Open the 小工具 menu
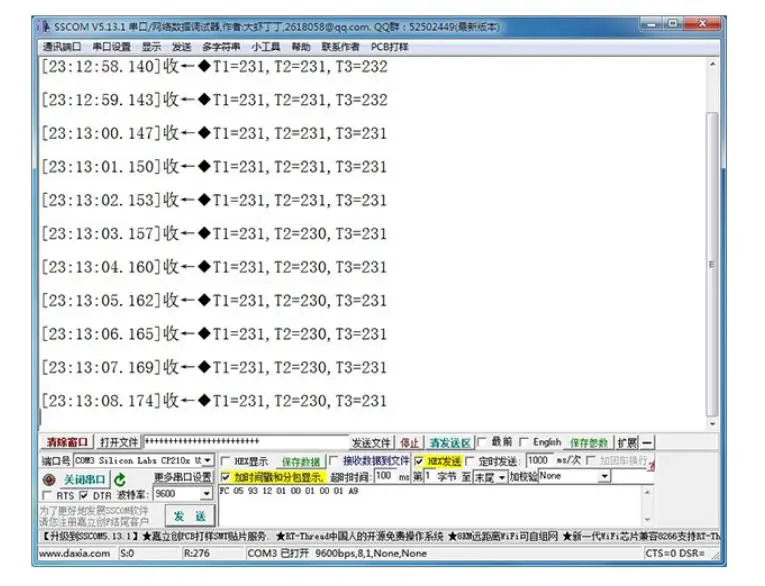Viewport: 765px width, 586px height. (x=266, y=47)
